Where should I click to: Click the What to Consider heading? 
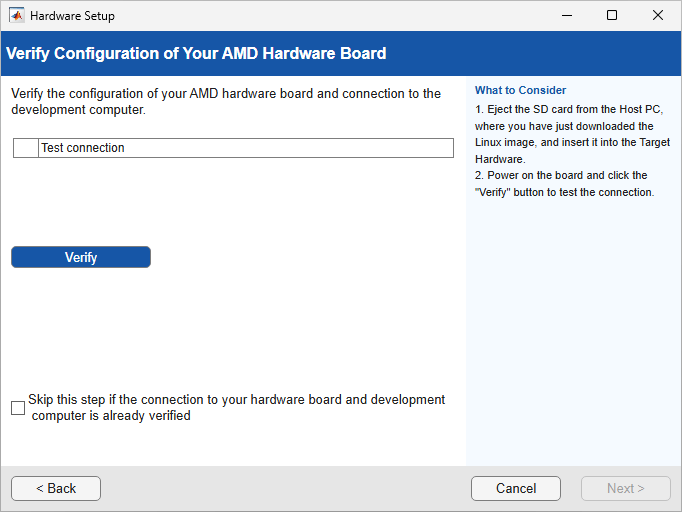click(520, 90)
